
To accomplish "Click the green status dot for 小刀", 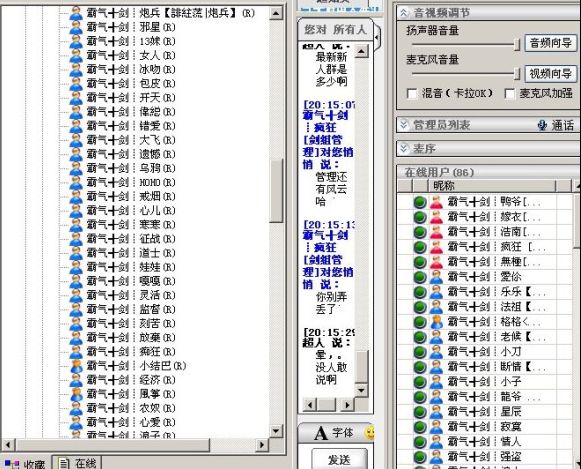I will [x=420, y=352].
